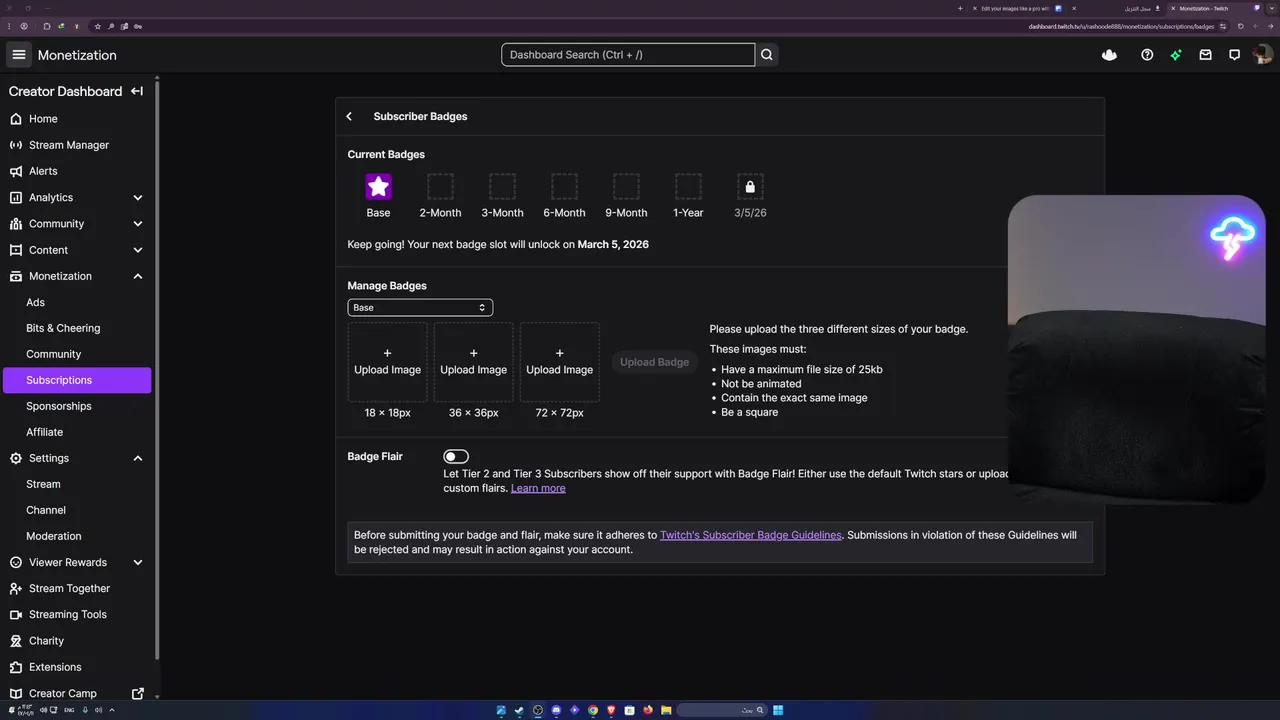Screen dimensions: 1280x720
Task: Open Creator Camp external link
Action: [x=77, y=693]
